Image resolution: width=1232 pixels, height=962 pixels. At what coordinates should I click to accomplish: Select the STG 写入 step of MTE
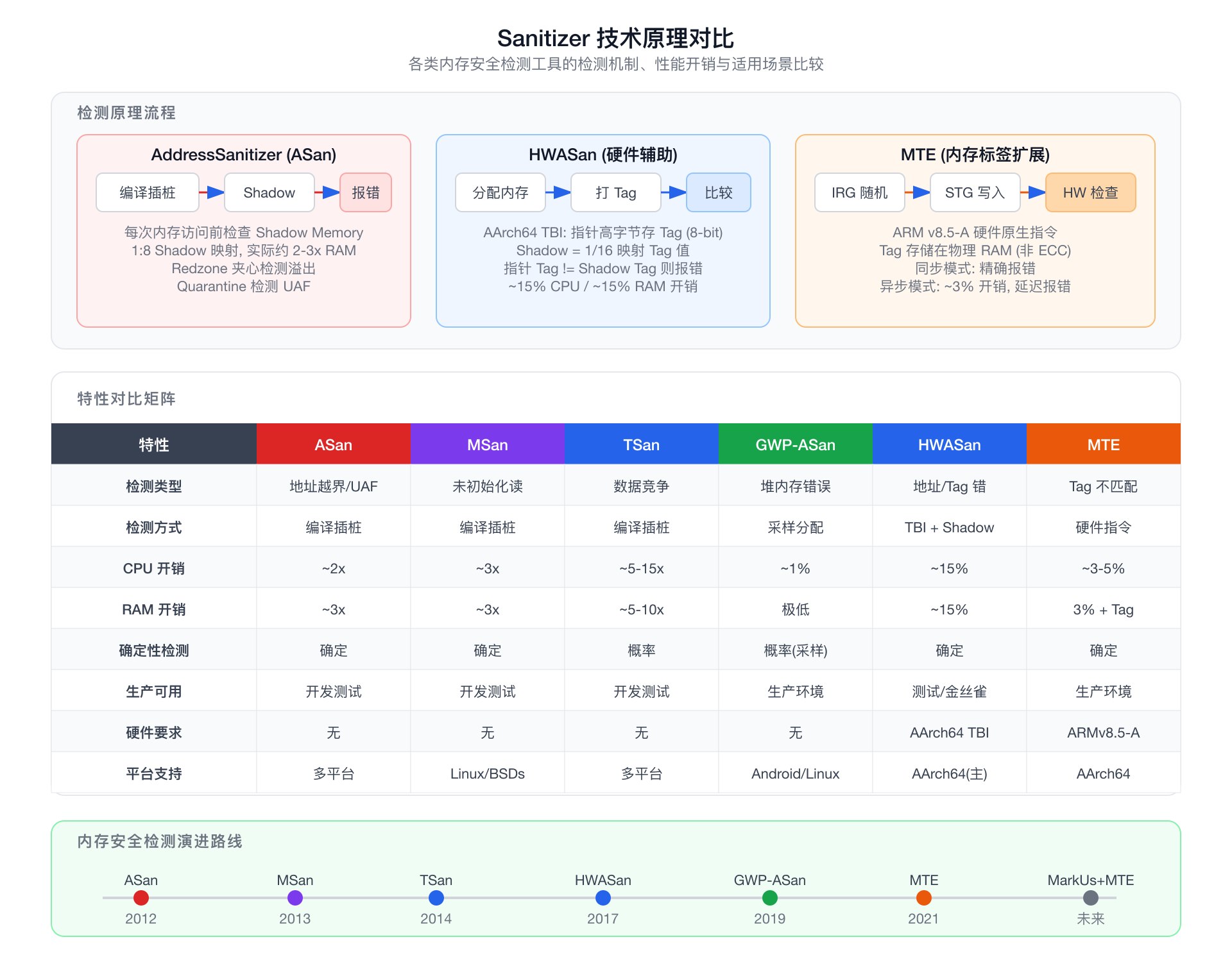click(975, 192)
